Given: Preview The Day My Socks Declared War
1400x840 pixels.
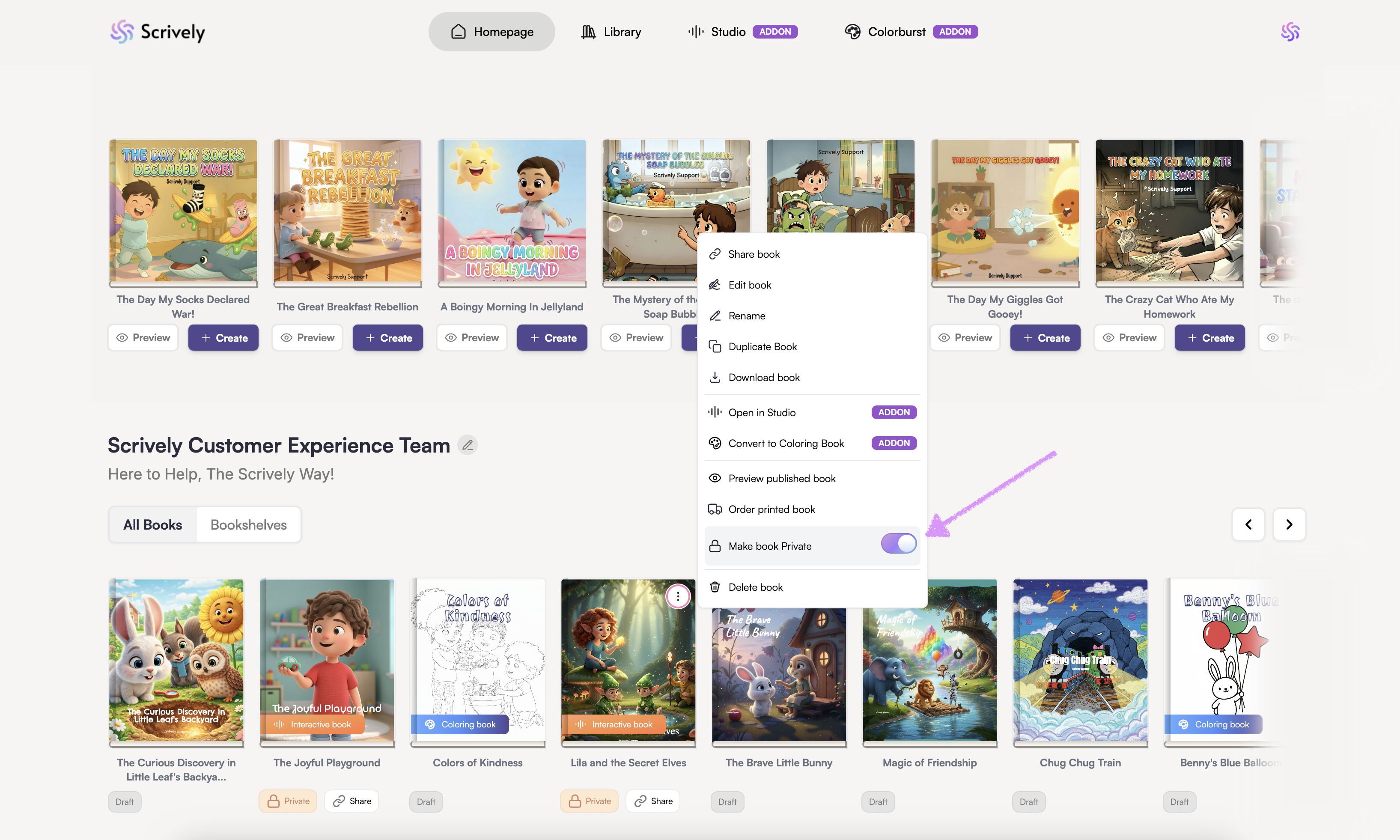Looking at the screenshot, I should click(x=143, y=338).
